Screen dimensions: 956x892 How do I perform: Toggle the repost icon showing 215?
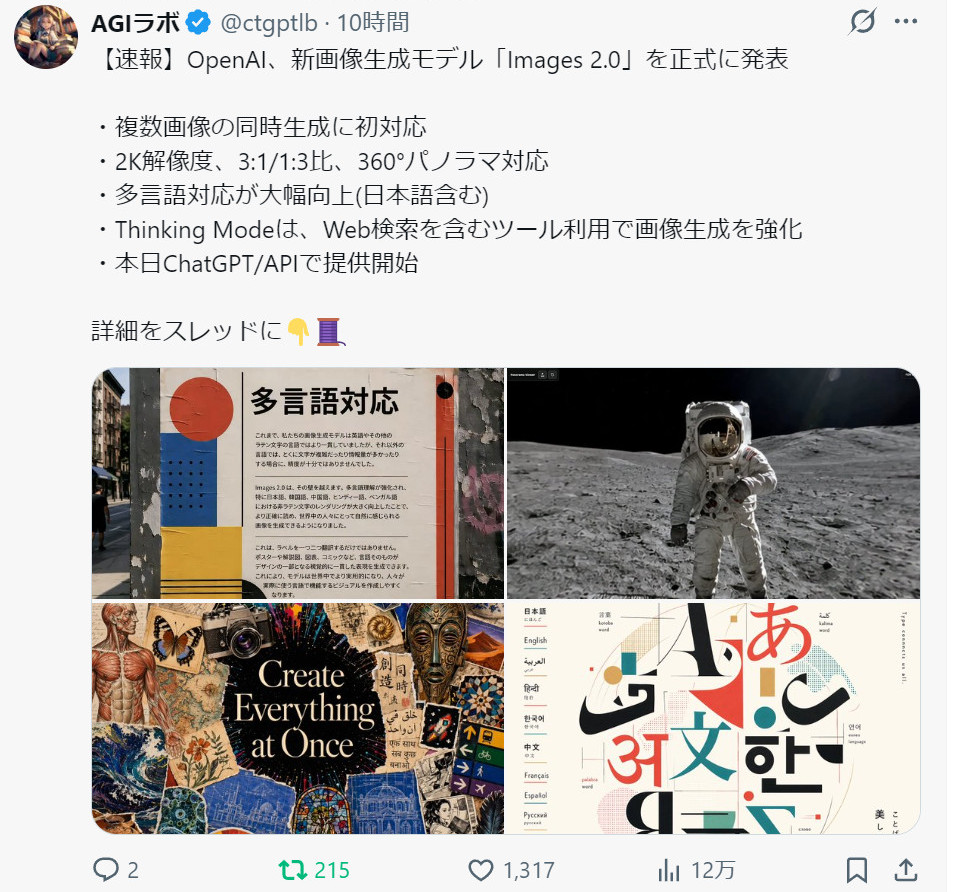pos(293,869)
